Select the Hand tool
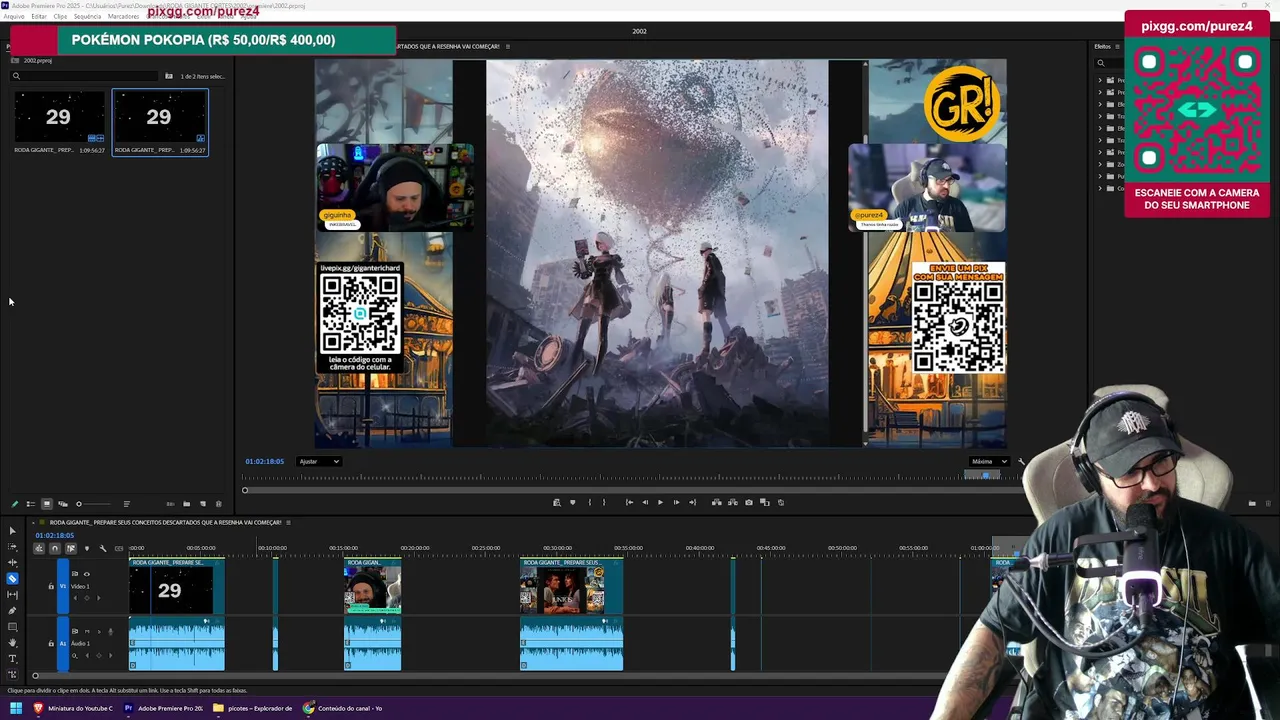 (x=13, y=643)
